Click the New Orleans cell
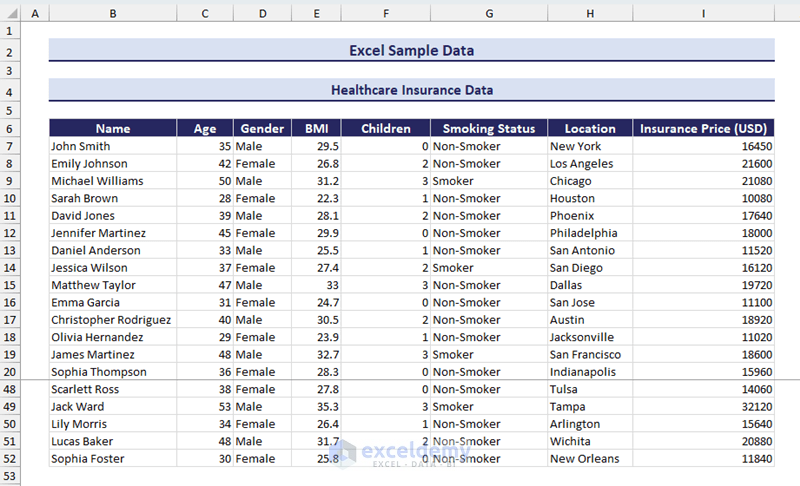Screen dimensions: 800x486 coord(589,459)
